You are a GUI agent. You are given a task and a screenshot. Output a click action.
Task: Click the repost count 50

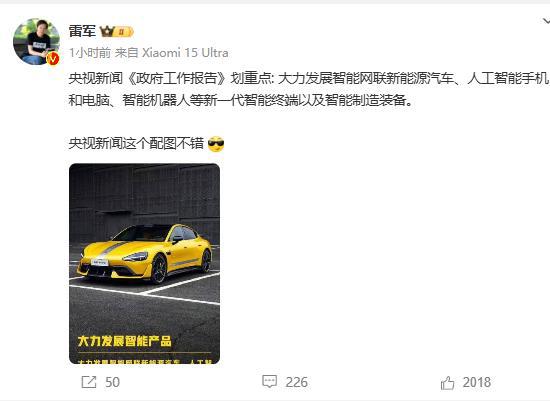112,382
